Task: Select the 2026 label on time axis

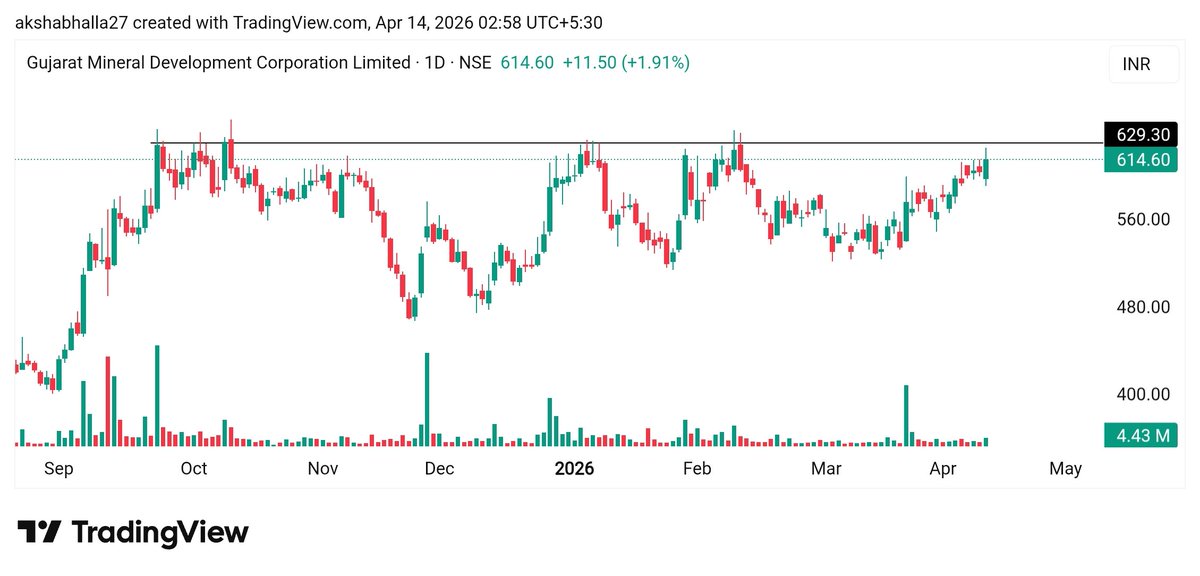Action: (x=575, y=468)
